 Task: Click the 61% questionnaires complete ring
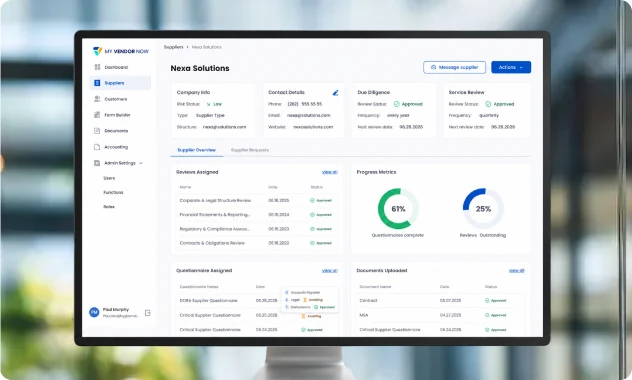398,209
